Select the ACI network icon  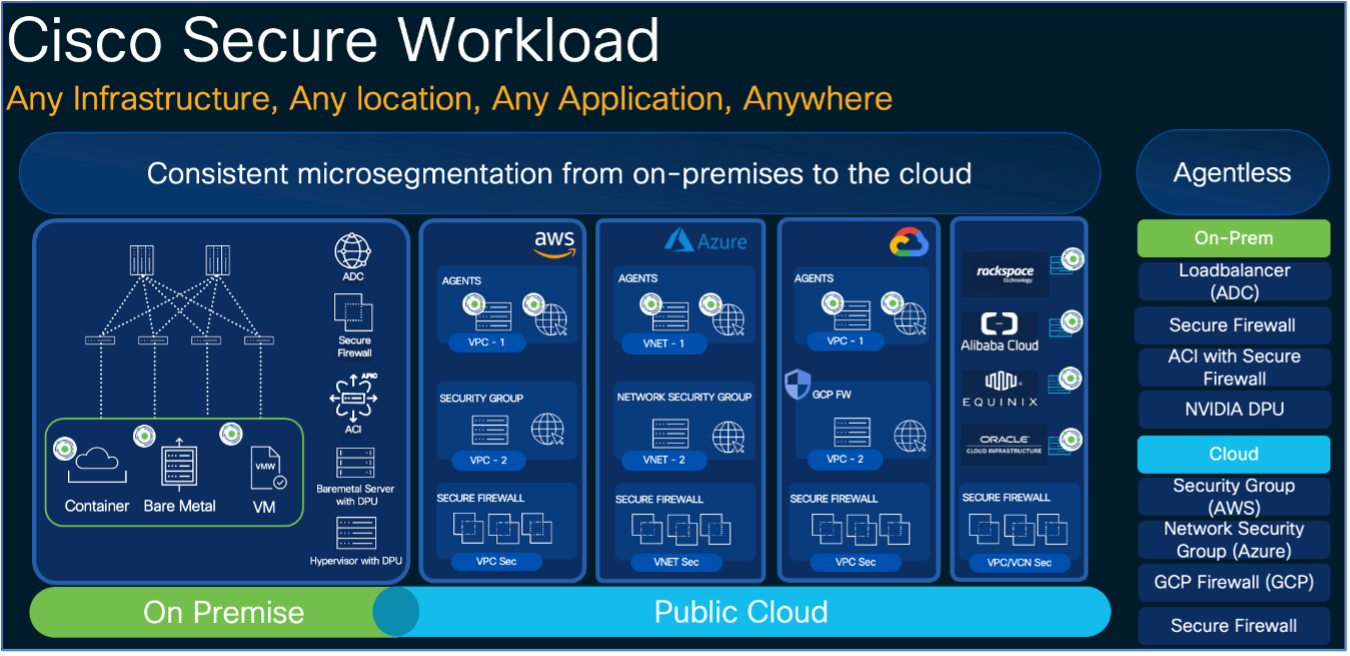point(352,399)
